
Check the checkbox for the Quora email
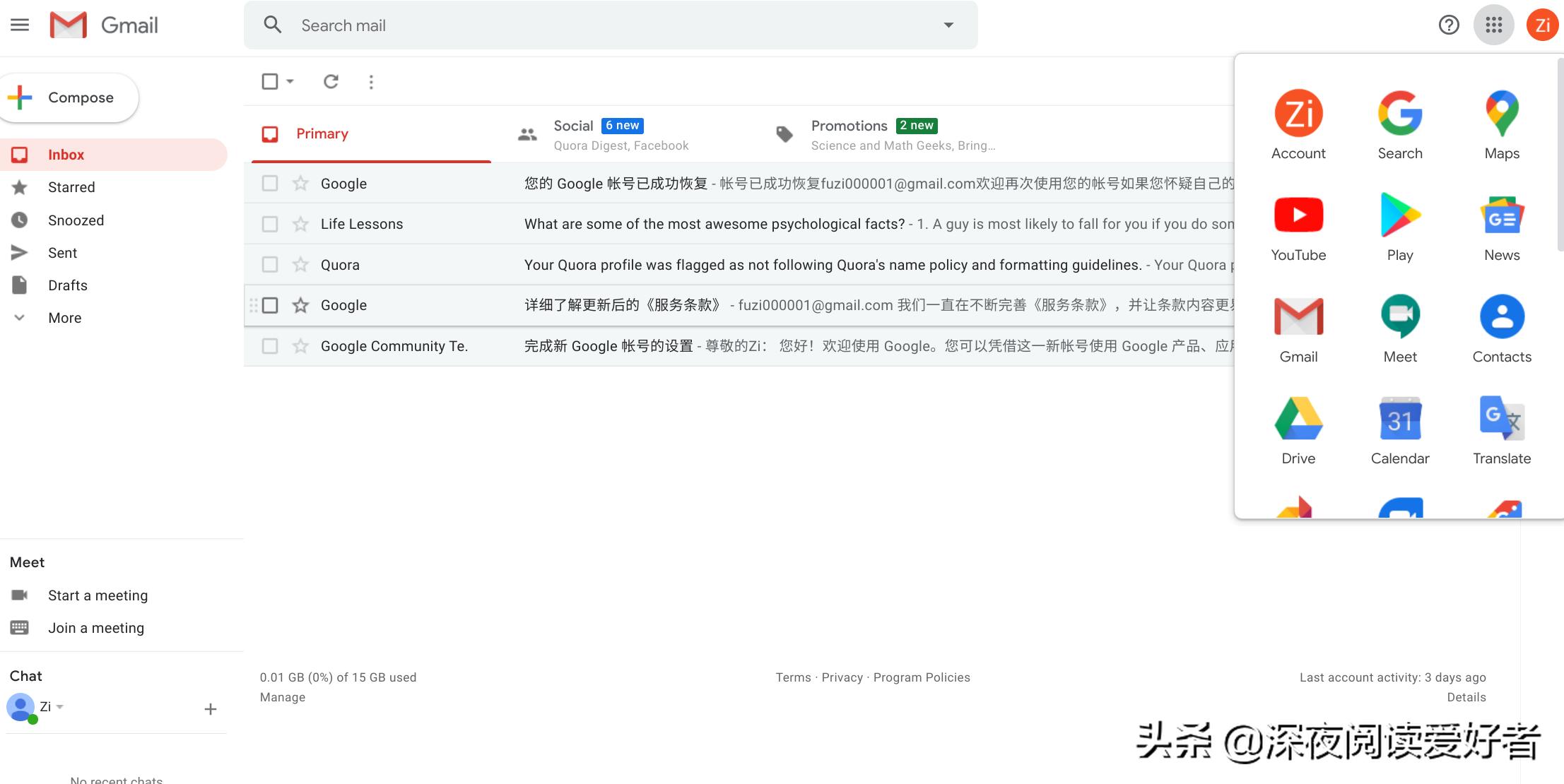269,264
